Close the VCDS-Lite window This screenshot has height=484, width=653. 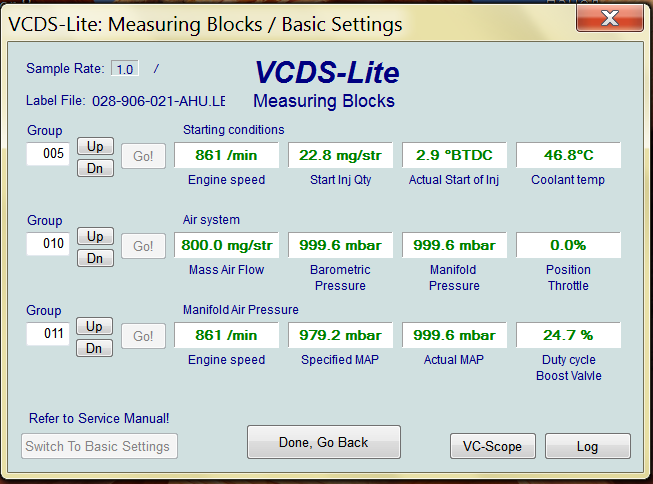611,17
